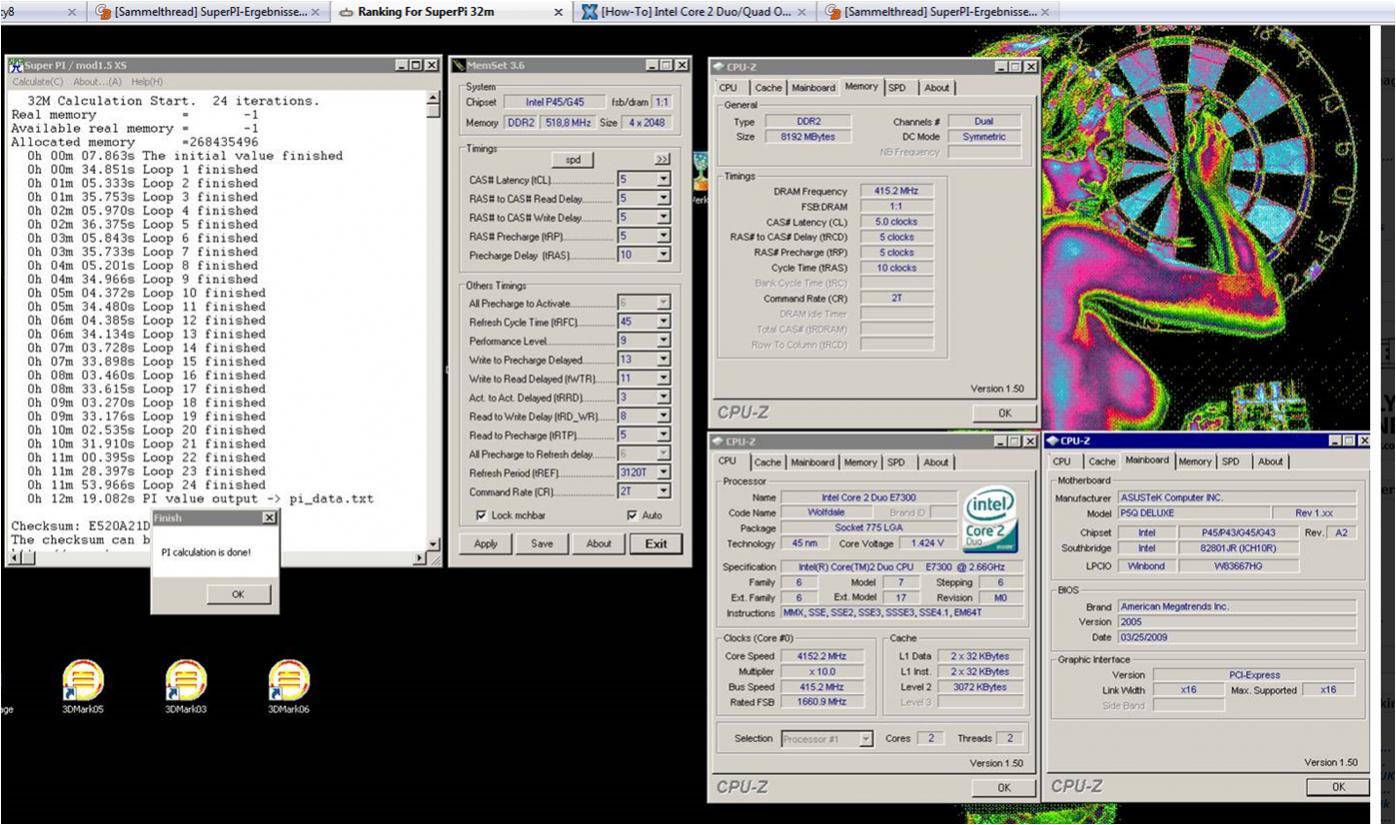Click the scroll-up arrow in Super PI
The image size is (1396, 825).
coord(433,97)
